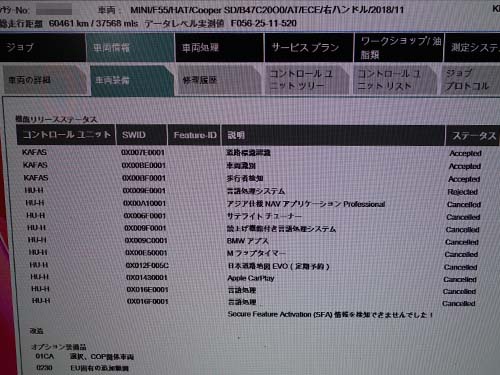Select the SWID 0X006F0001 cell
This screenshot has width=500, height=375.
click(x=145, y=216)
